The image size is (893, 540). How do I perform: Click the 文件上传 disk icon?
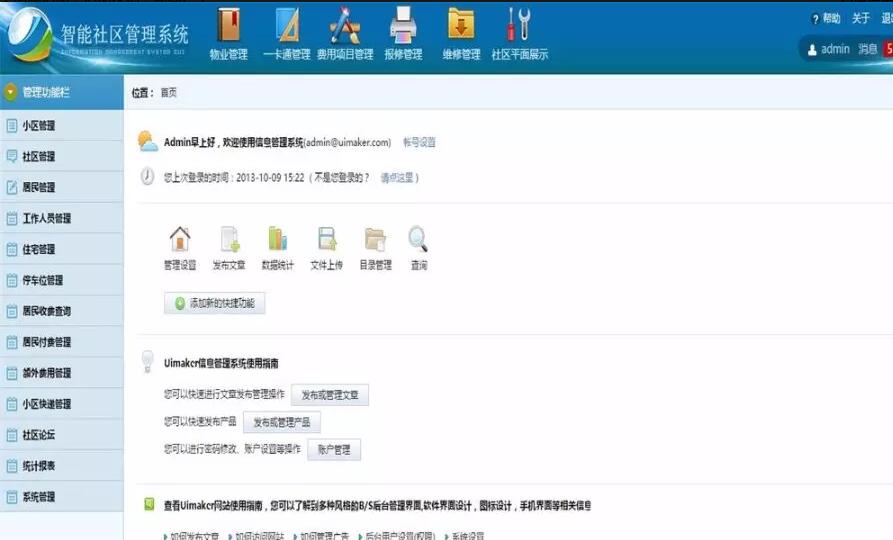coord(327,239)
